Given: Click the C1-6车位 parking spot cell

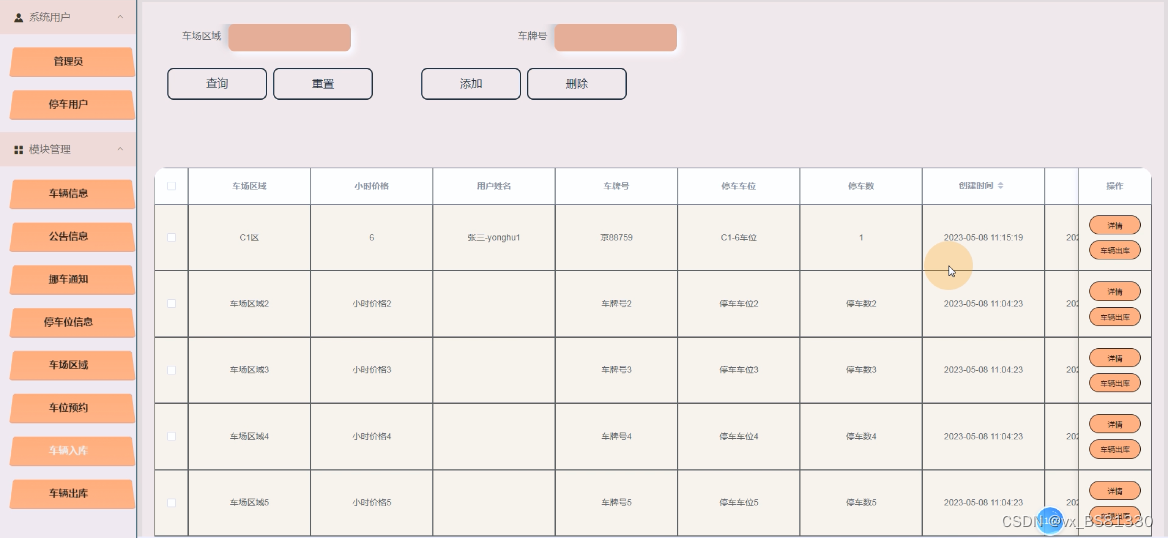Looking at the screenshot, I should (738, 238).
